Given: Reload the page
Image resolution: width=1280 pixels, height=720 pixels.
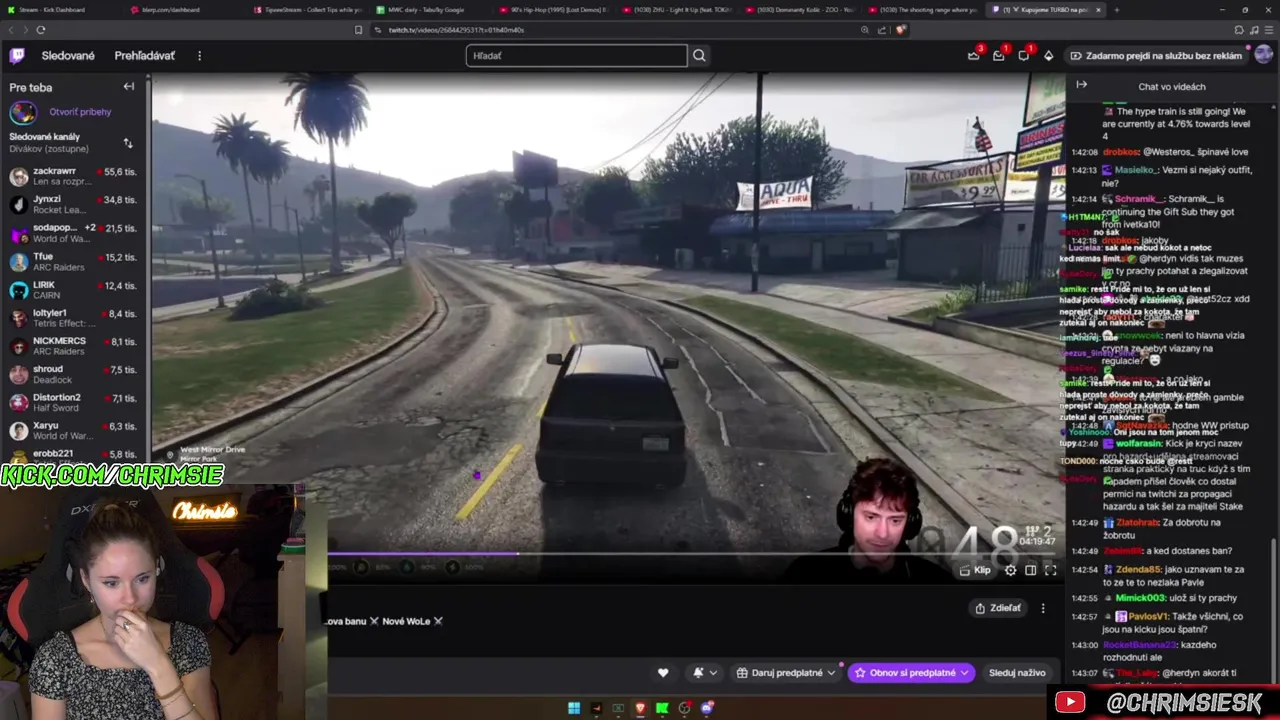Looking at the screenshot, I should [x=40, y=30].
